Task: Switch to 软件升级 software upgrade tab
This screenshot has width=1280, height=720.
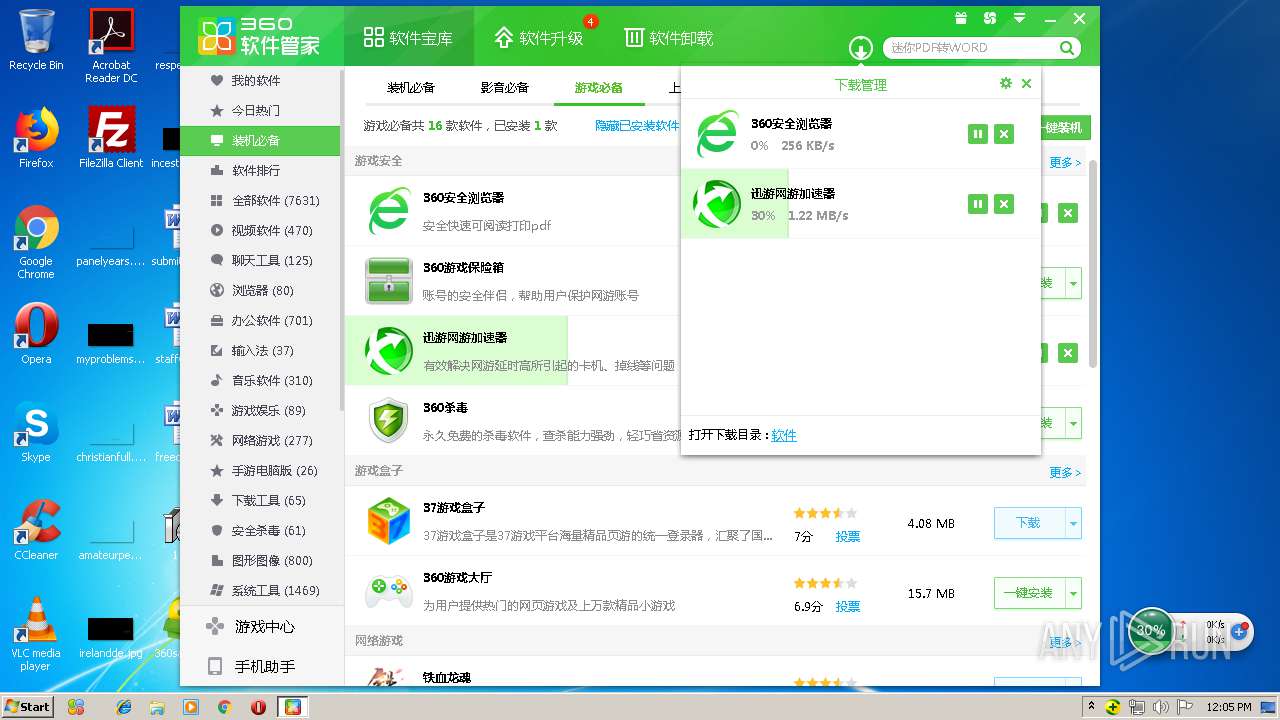Action: click(x=538, y=38)
